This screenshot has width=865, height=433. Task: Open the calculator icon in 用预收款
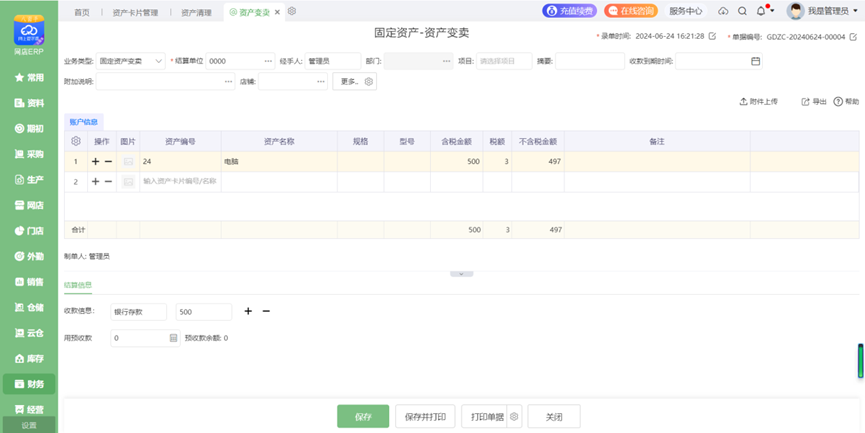[x=173, y=338]
